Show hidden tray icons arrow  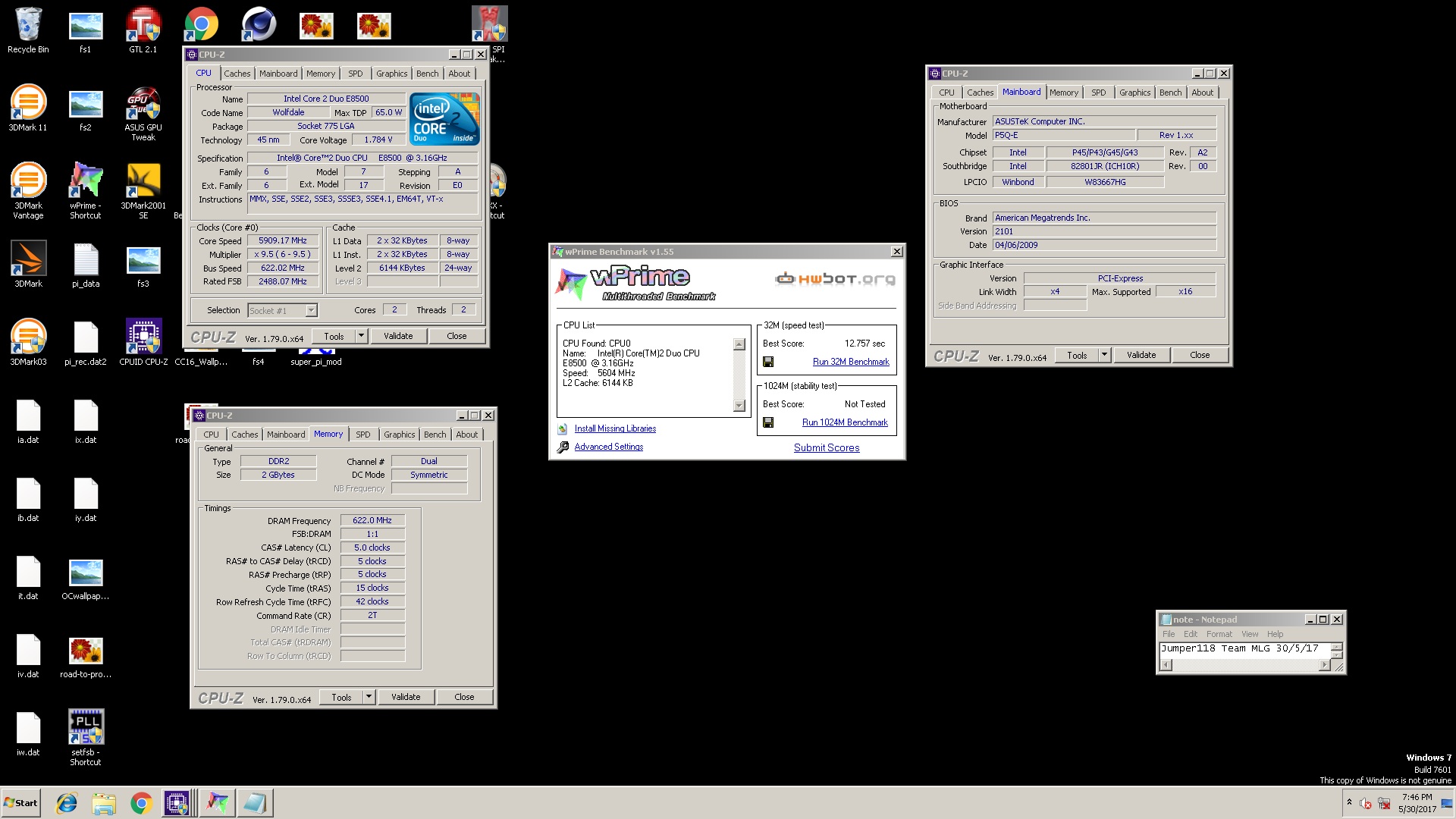pos(1349,802)
